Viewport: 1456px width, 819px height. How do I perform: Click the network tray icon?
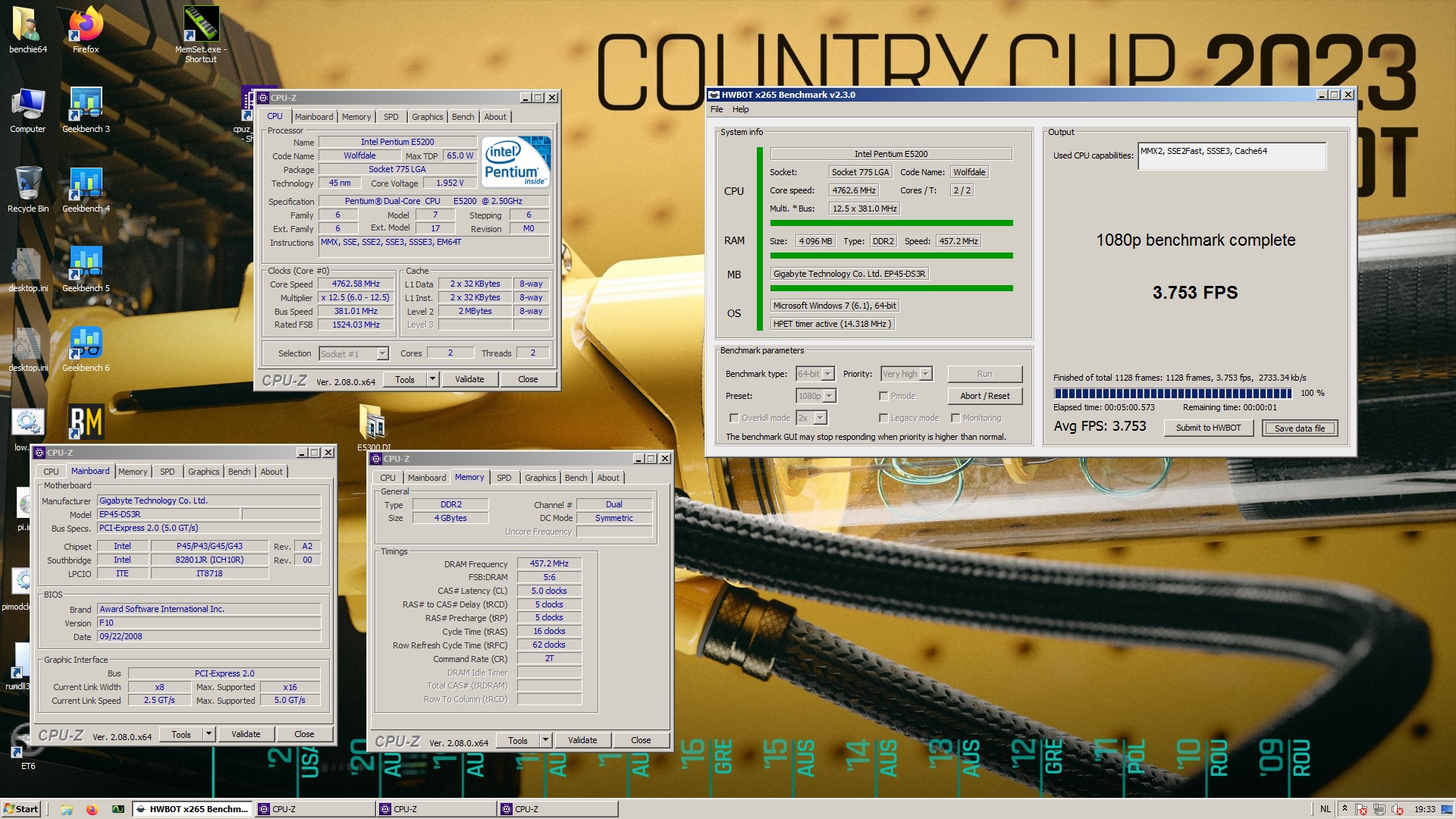pyautogui.click(x=1379, y=809)
